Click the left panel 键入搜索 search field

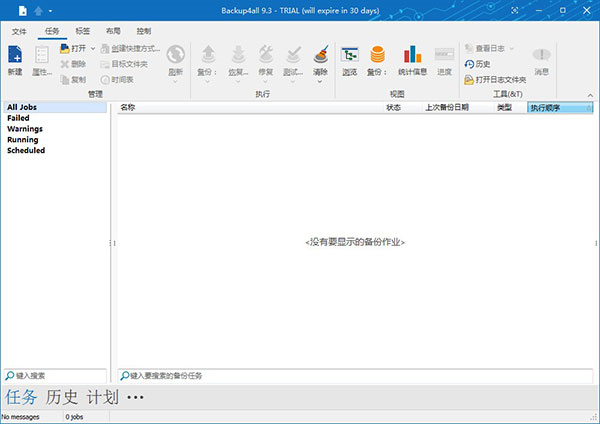click(55, 376)
